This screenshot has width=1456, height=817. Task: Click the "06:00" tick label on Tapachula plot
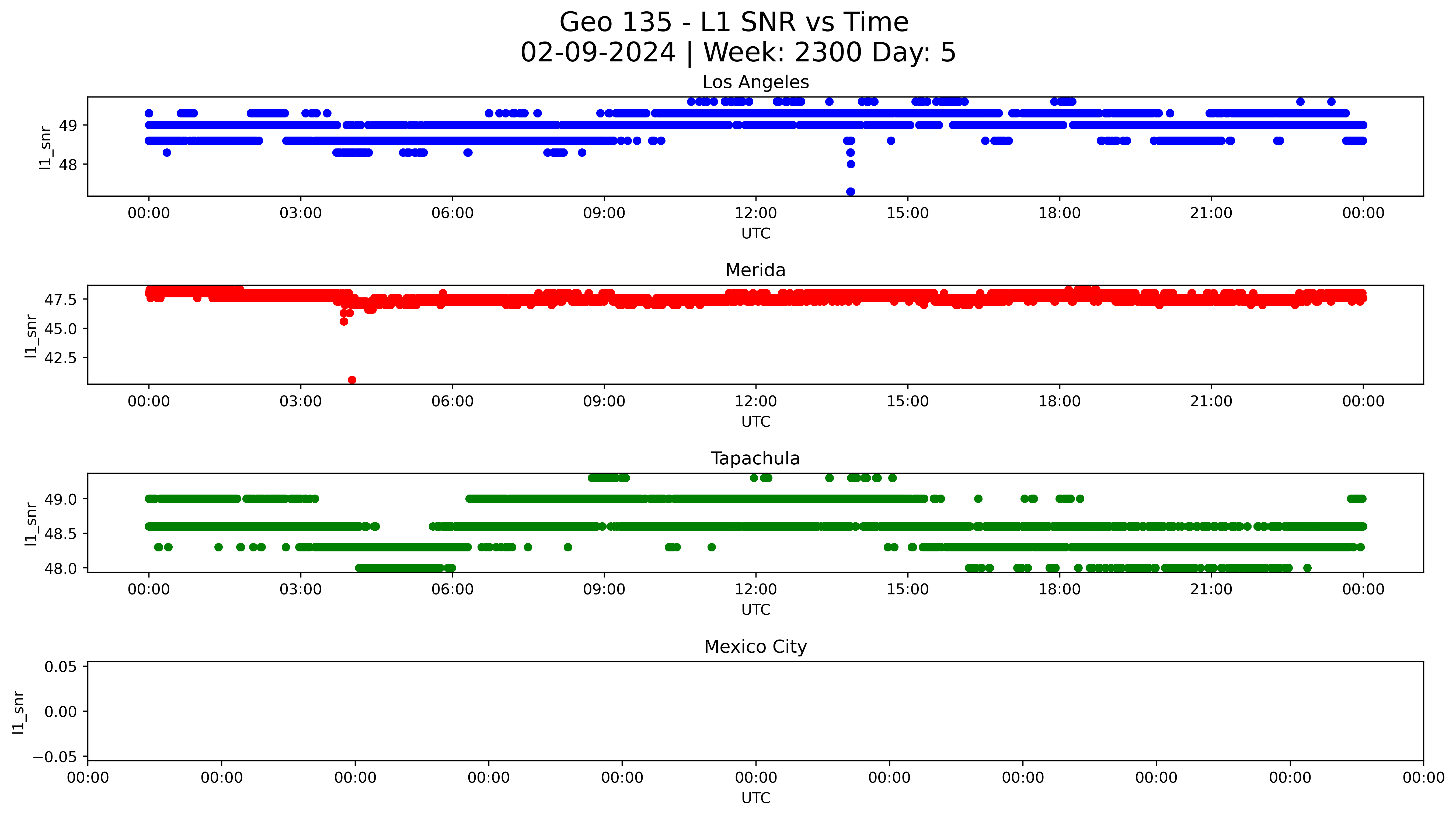click(452, 589)
